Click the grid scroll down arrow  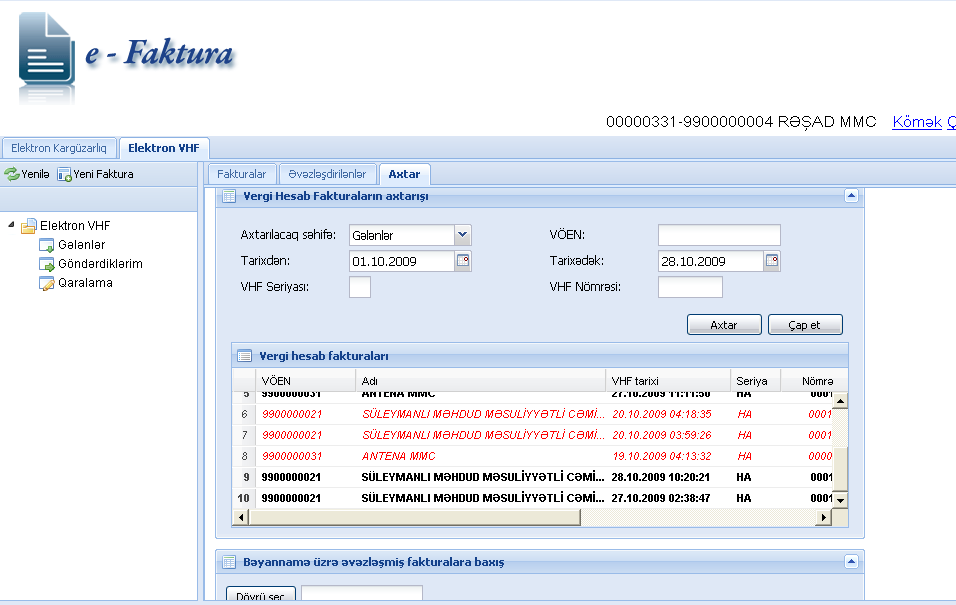840,500
